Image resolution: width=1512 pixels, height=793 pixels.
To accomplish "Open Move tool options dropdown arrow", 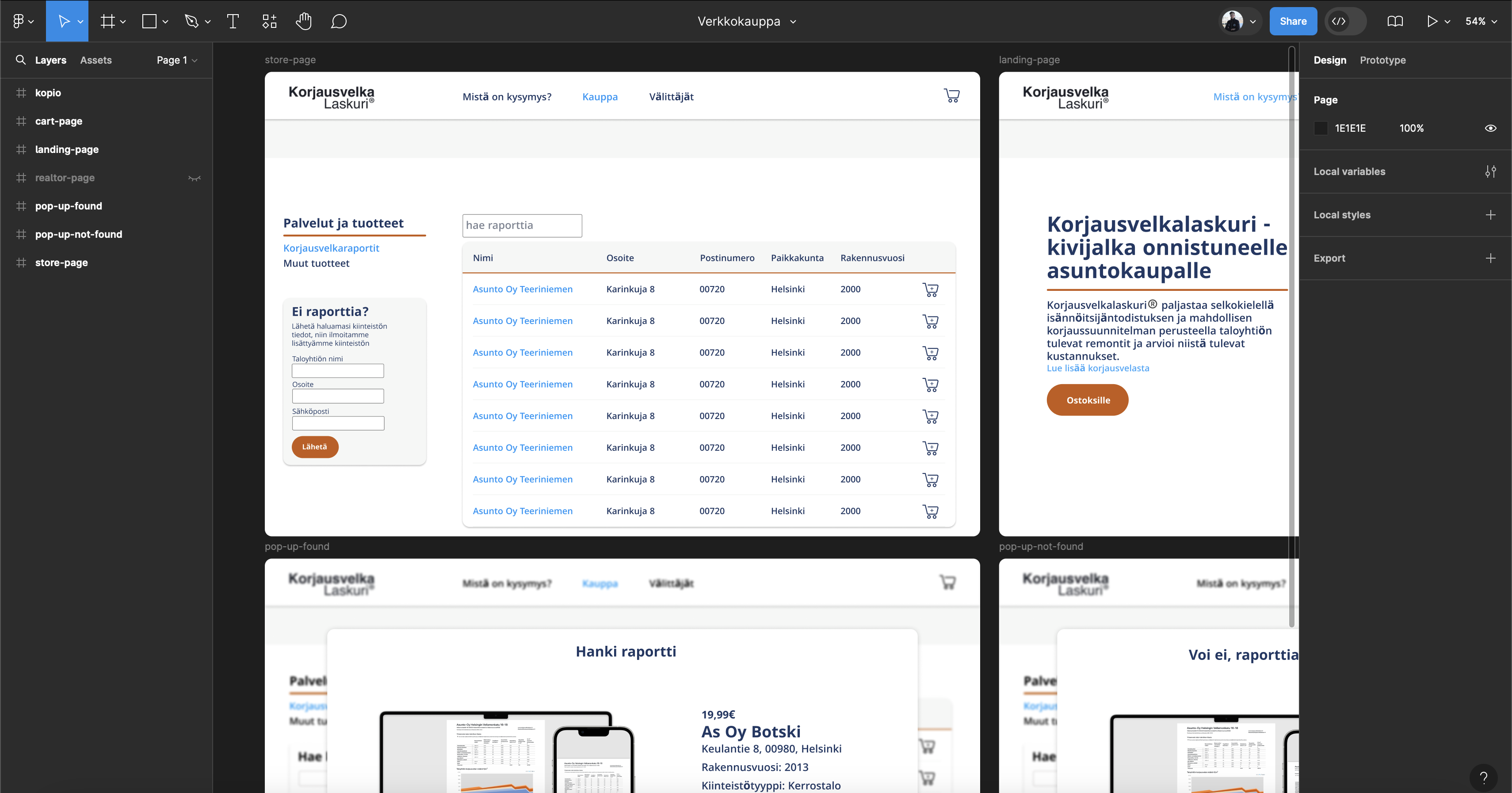I will point(80,22).
